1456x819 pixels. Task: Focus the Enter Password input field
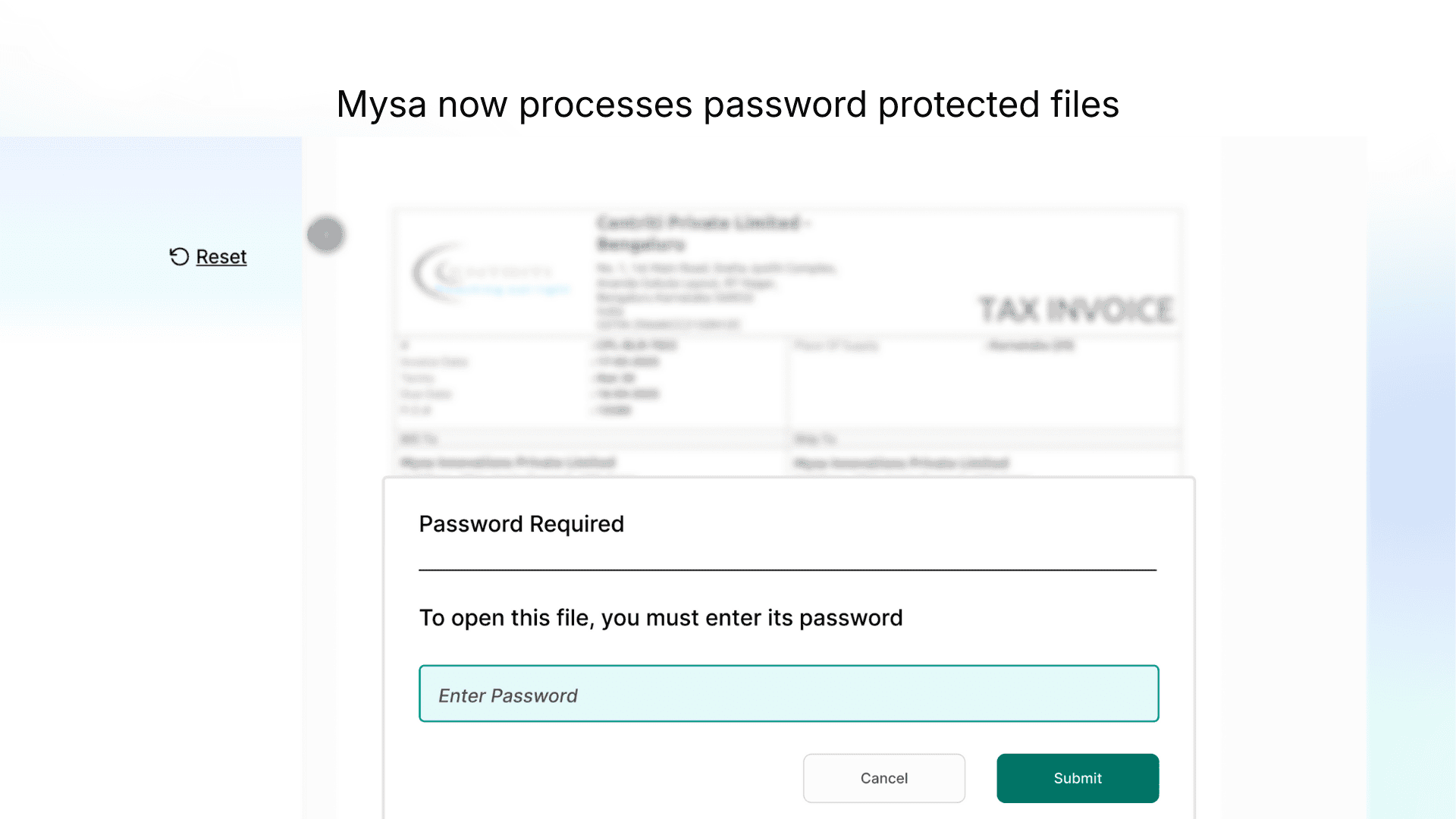click(x=789, y=693)
